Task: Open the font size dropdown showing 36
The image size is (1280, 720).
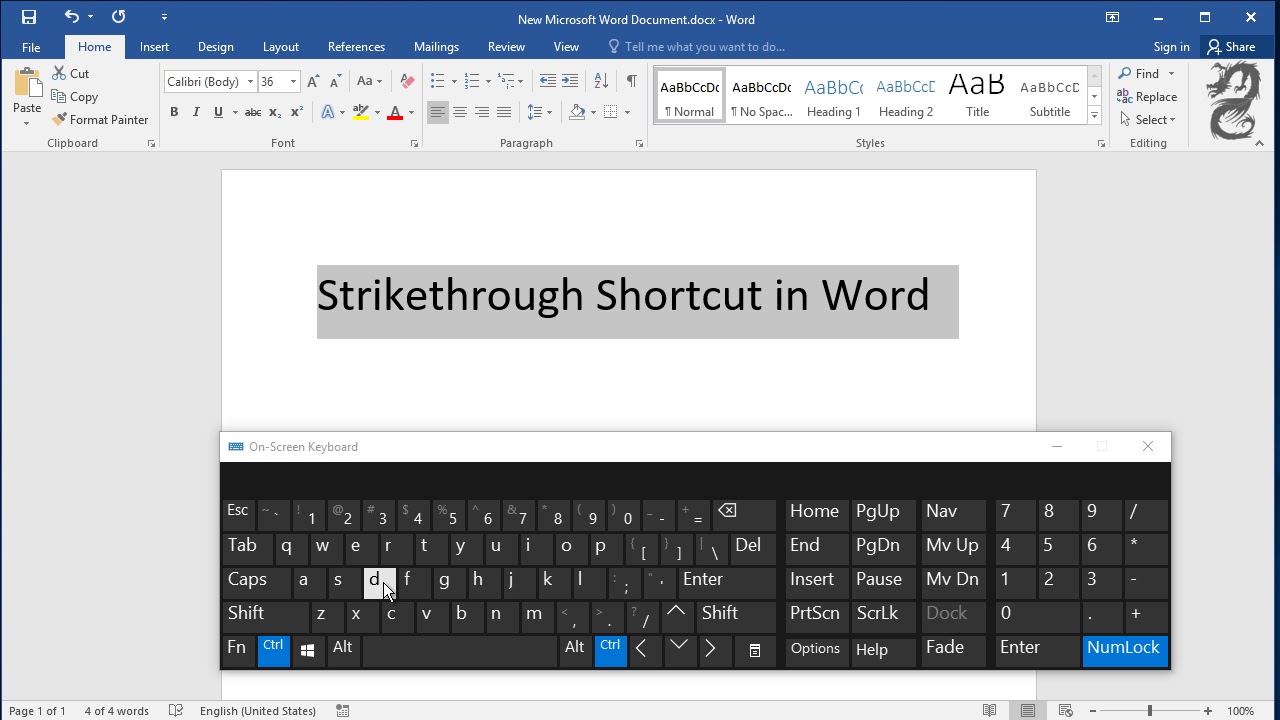Action: coord(293,82)
